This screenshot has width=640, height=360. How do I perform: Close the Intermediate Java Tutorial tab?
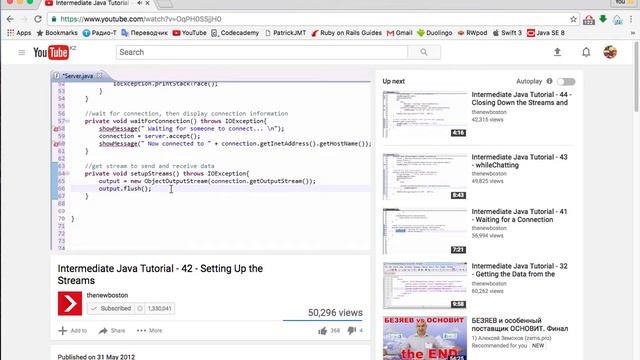148,3
